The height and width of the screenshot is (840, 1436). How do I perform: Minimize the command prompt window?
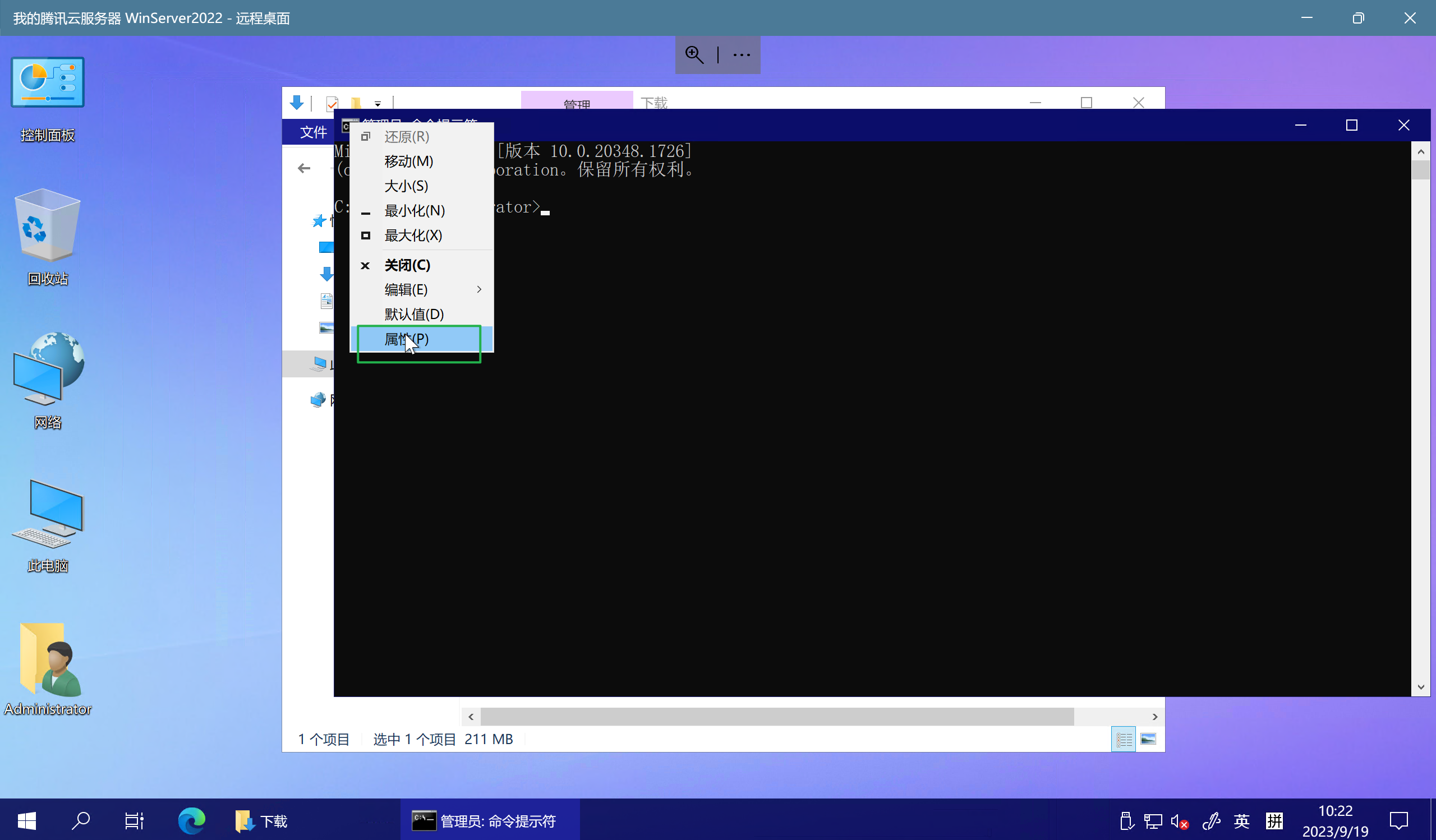coord(1300,125)
